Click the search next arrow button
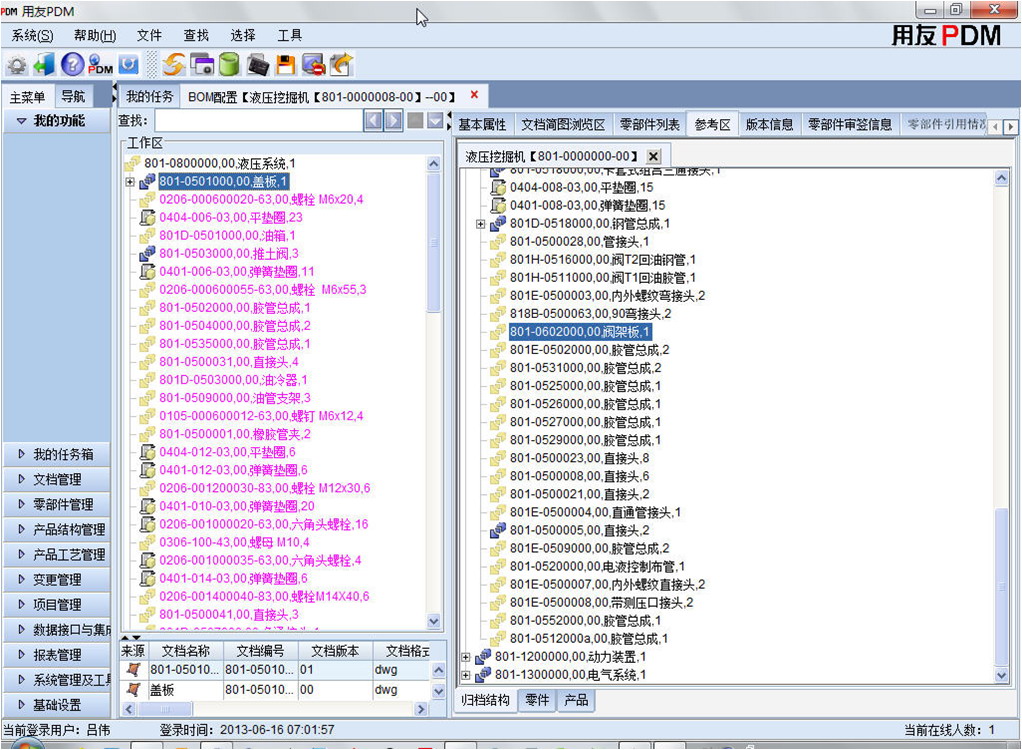The height and width of the screenshot is (750, 1022). pos(394,121)
